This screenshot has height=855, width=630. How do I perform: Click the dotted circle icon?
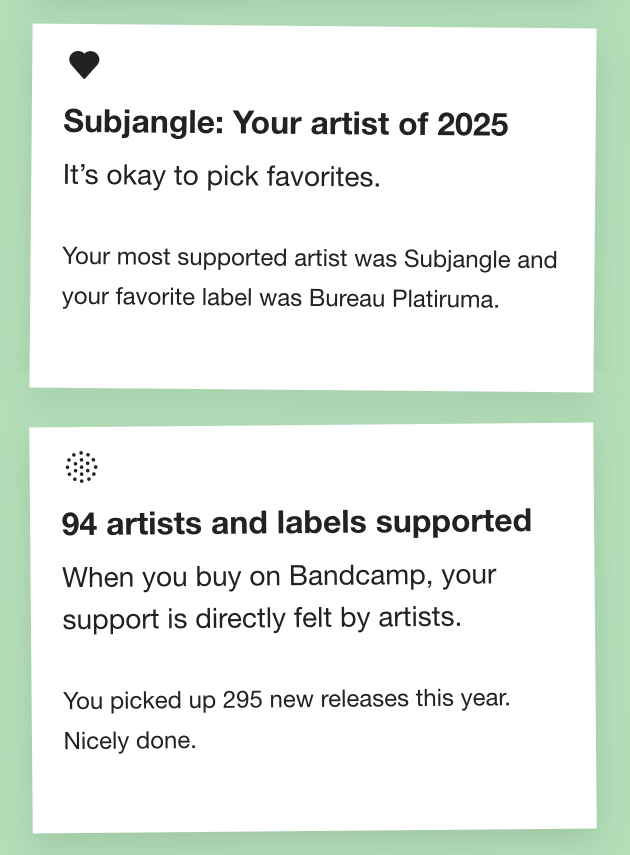tap(80, 466)
